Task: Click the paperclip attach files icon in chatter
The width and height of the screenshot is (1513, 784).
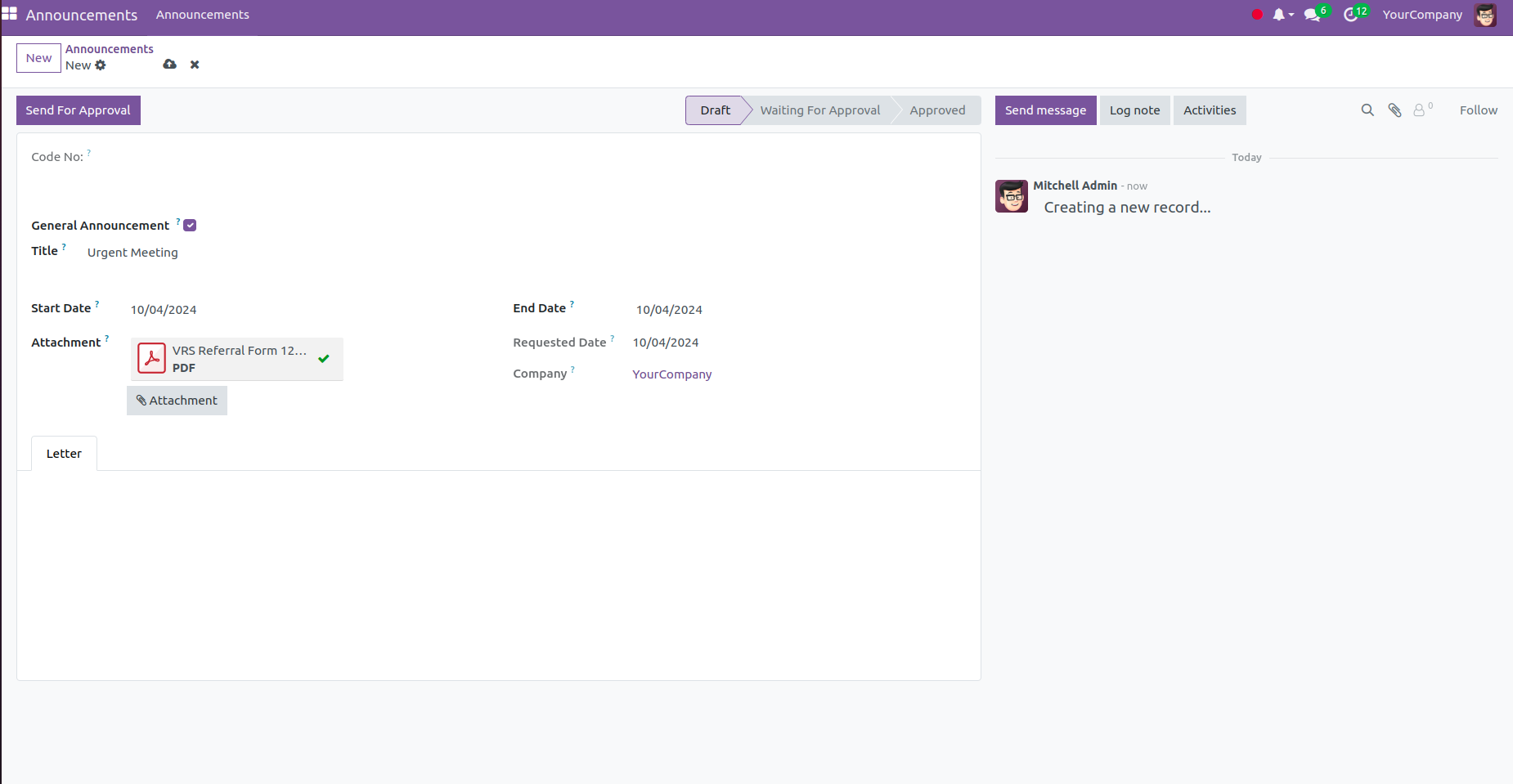Action: coord(1394,110)
